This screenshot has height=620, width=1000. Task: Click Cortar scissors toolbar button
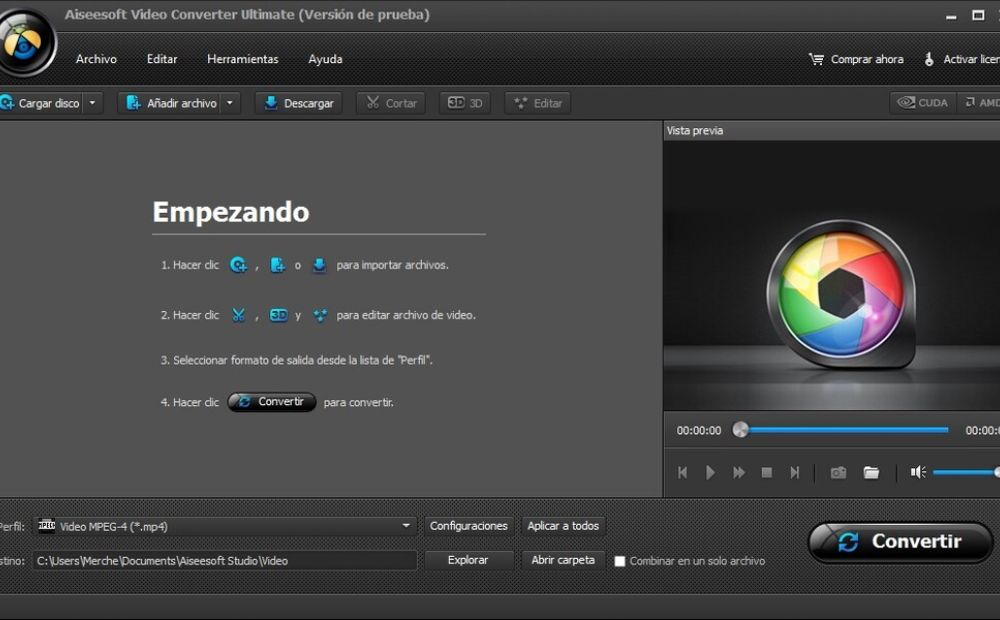pos(392,103)
